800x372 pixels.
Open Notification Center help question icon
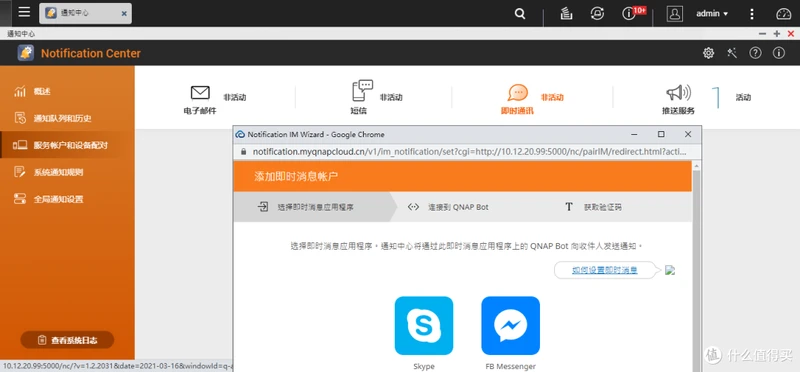tap(755, 53)
